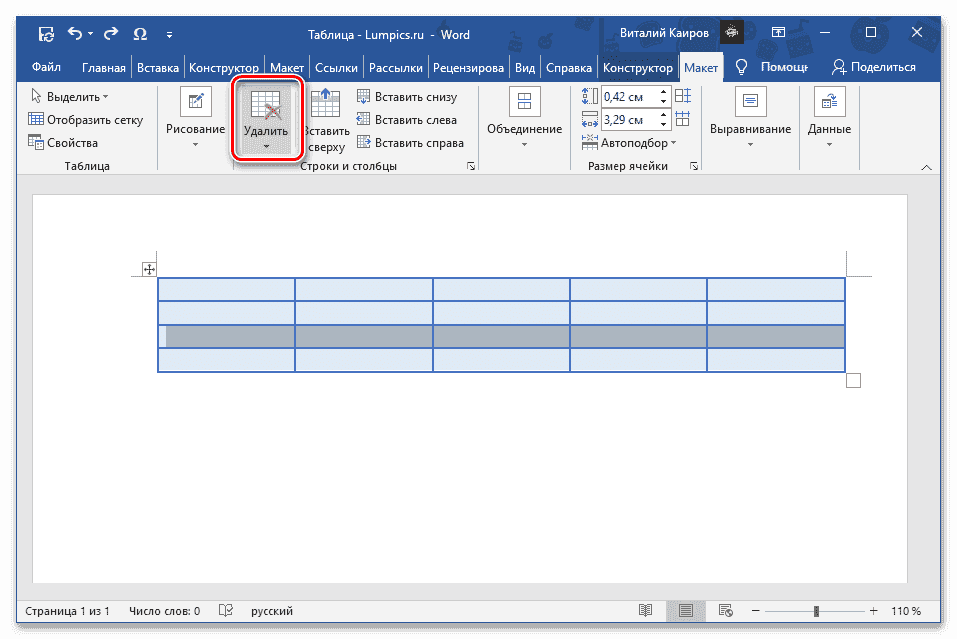
Task: Click the zoom slider in status bar
Action: (816, 610)
